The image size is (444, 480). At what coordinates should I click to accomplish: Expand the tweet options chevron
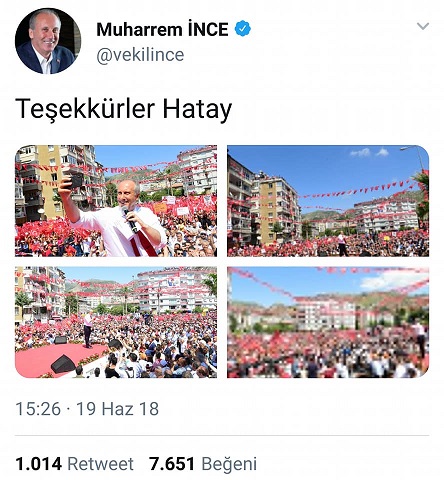coord(423,26)
